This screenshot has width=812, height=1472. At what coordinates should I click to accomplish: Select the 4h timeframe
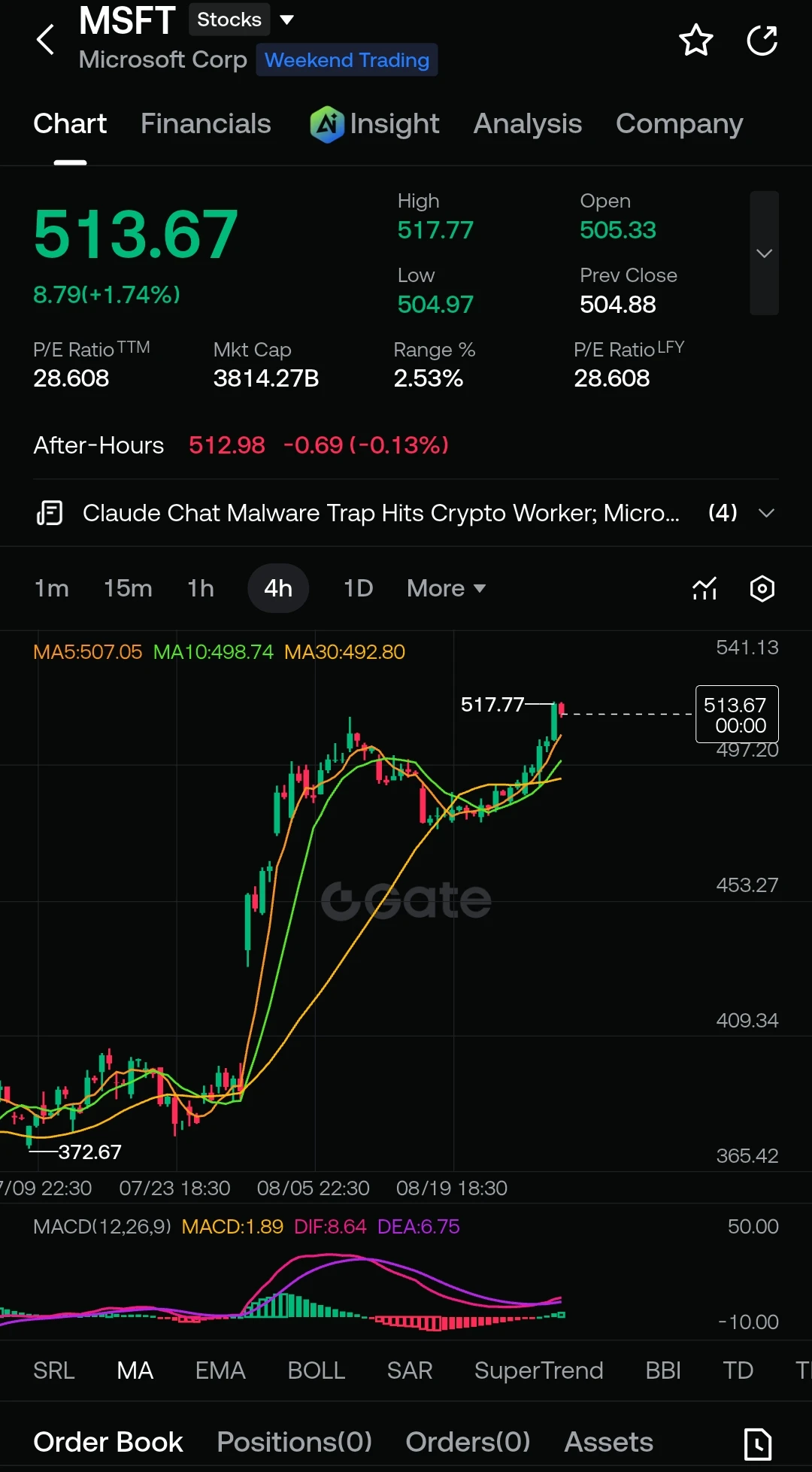click(x=278, y=588)
